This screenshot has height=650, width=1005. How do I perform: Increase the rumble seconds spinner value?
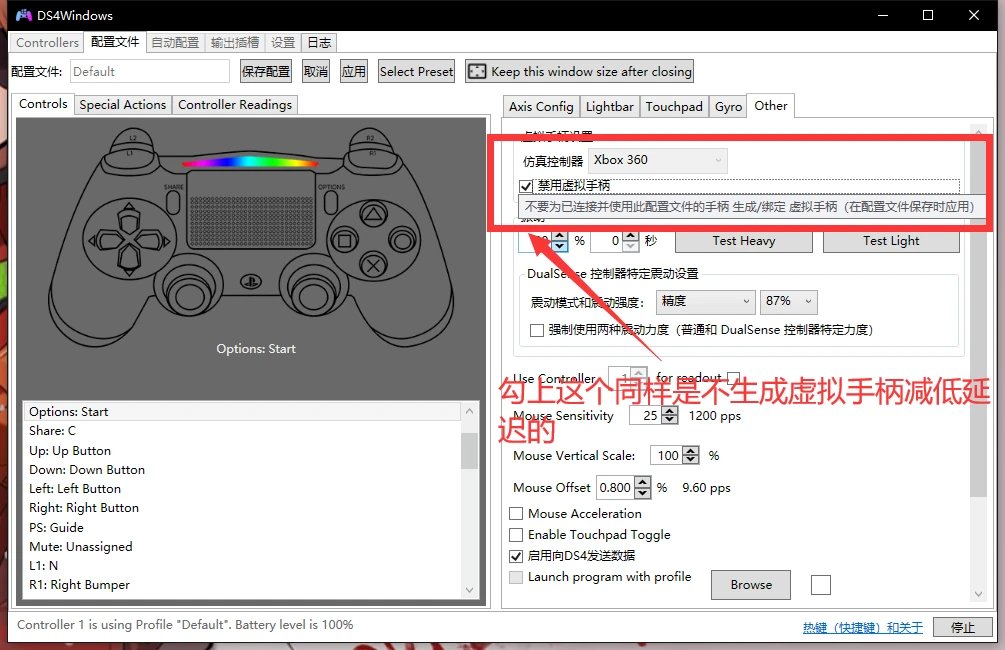(x=631, y=235)
